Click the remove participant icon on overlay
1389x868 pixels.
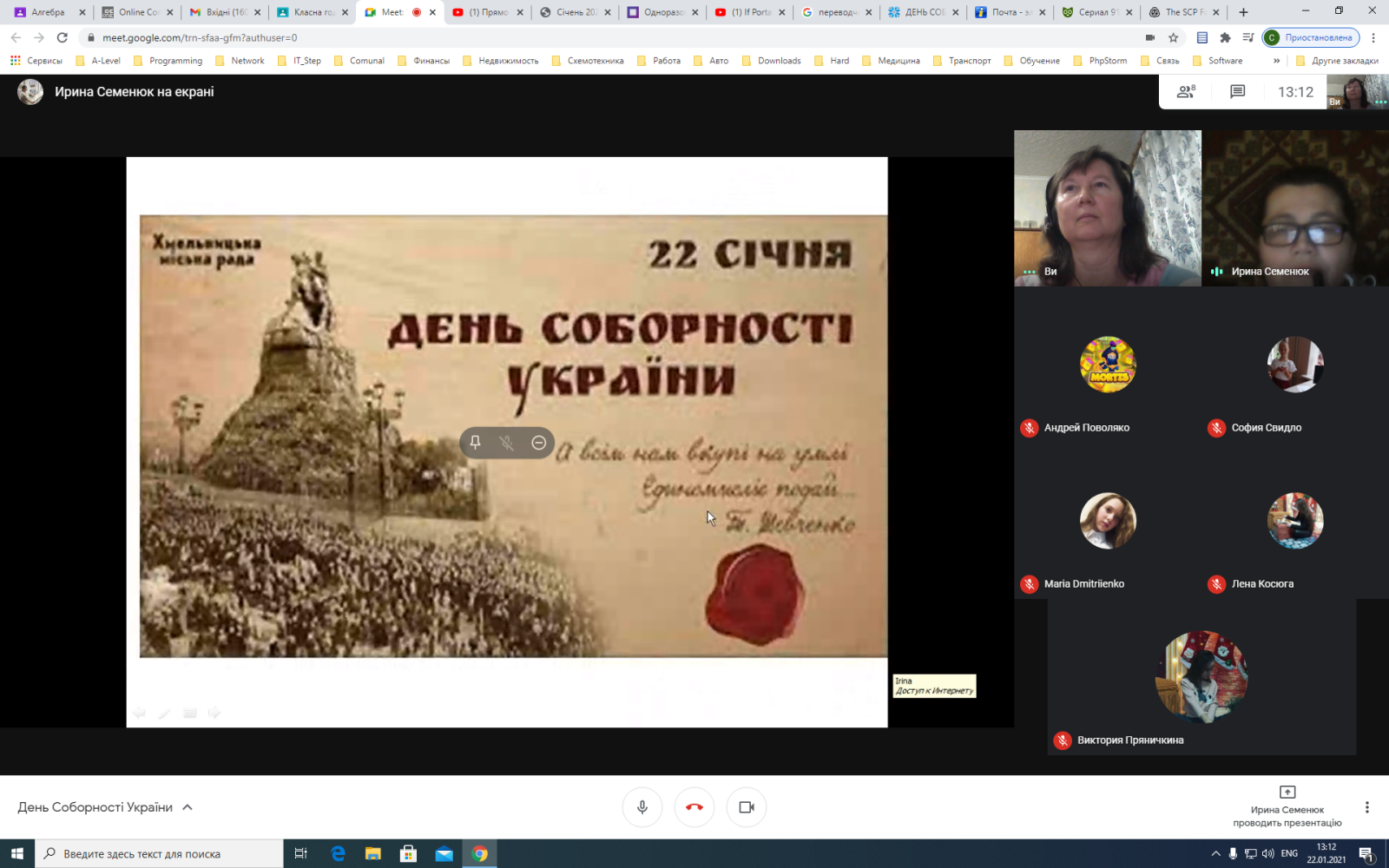pyautogui.click(x=538, y=443)
